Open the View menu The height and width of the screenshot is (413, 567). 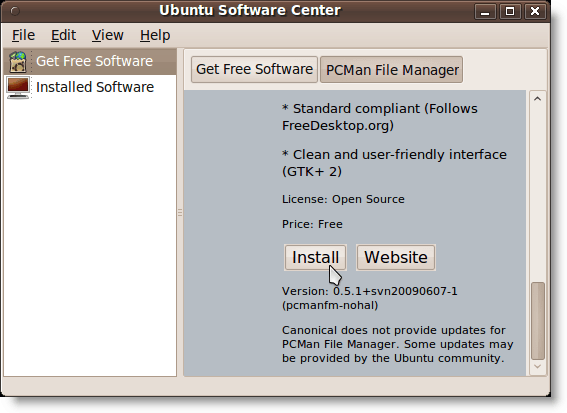(108, 35)
